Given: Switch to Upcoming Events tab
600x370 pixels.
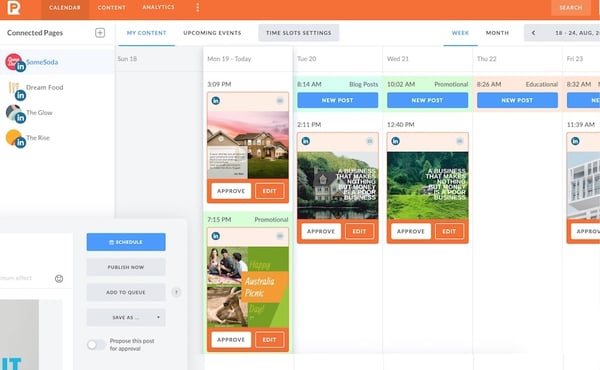Looking at the screenshot, I should [212, 33].
